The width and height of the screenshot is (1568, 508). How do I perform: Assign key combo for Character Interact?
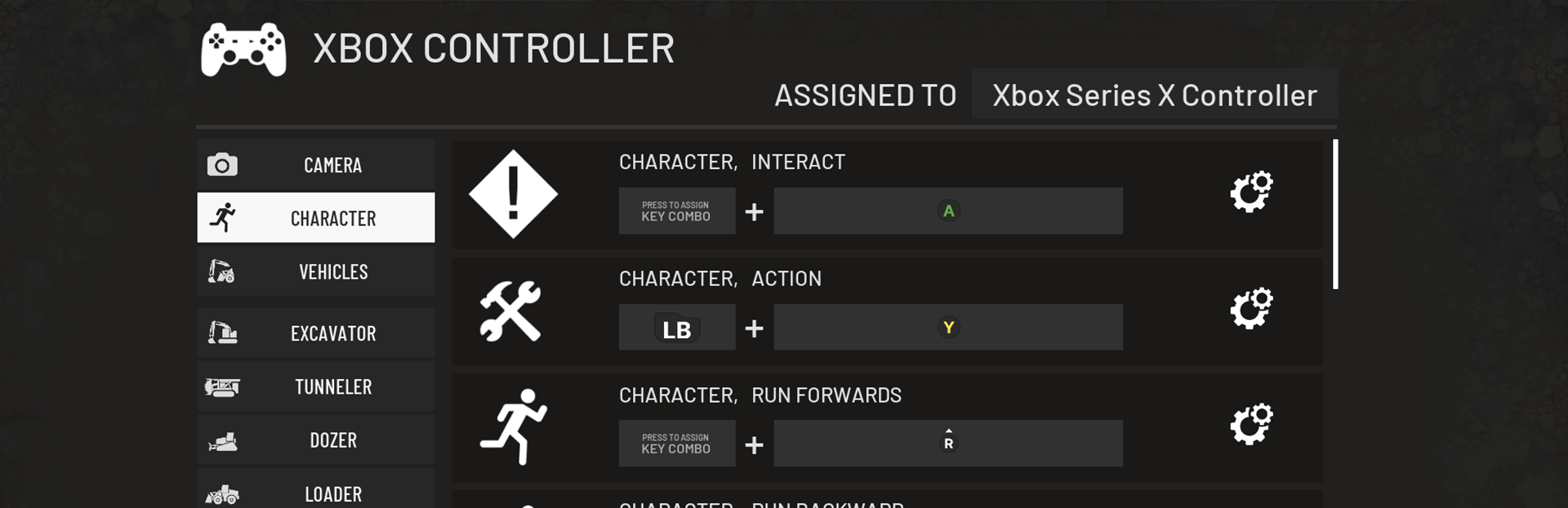pos(676,212)
